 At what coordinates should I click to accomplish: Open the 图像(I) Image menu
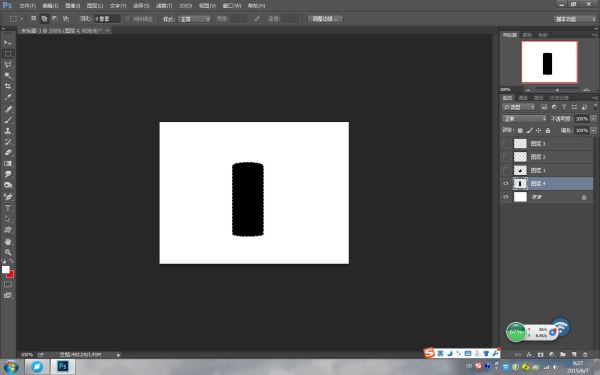tap(72, 5)
